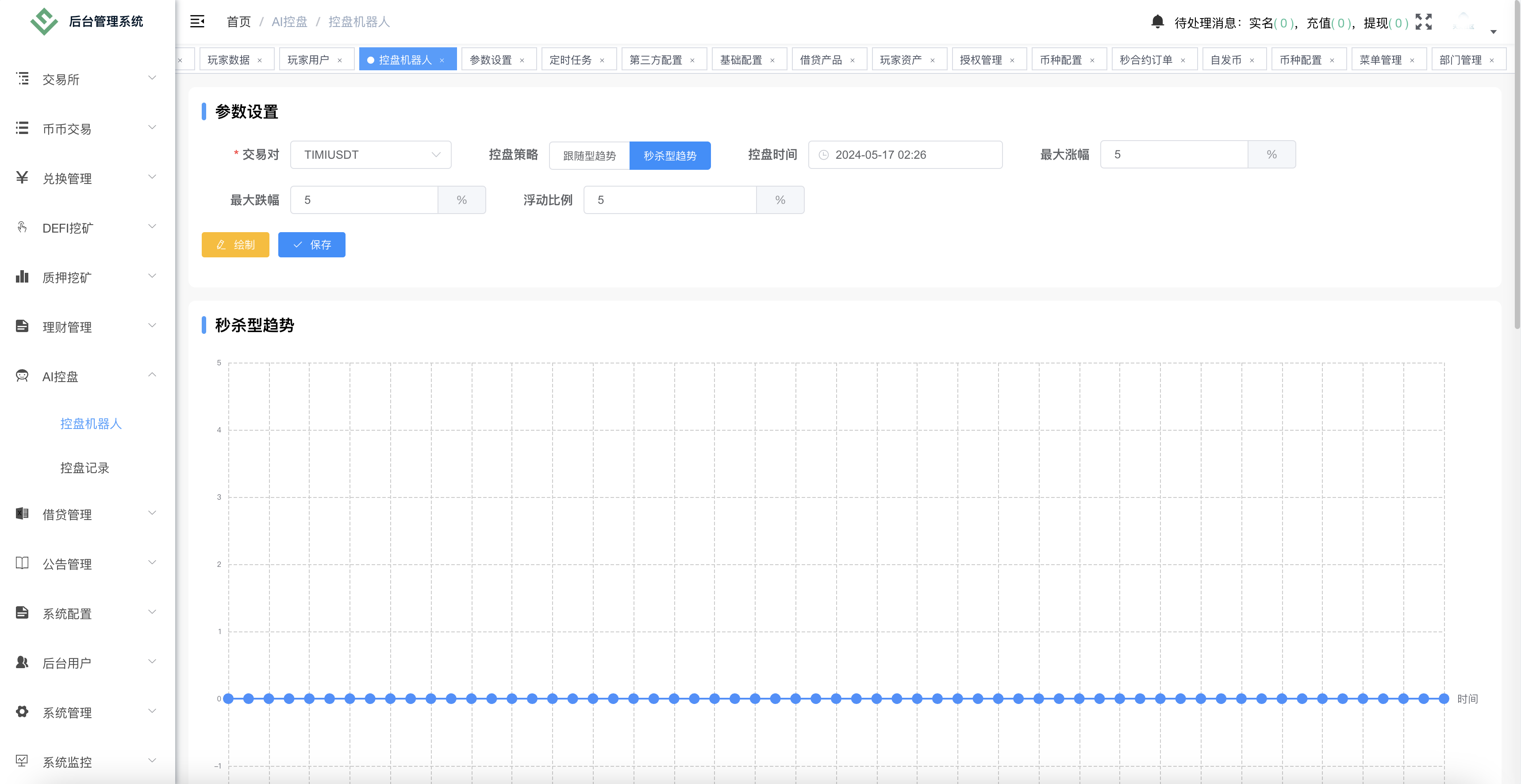Click inside the 最大涨幅 input field
The width and height of the screenshot is (1521, 784).
pyautogui.click(x=1174, y=154)
